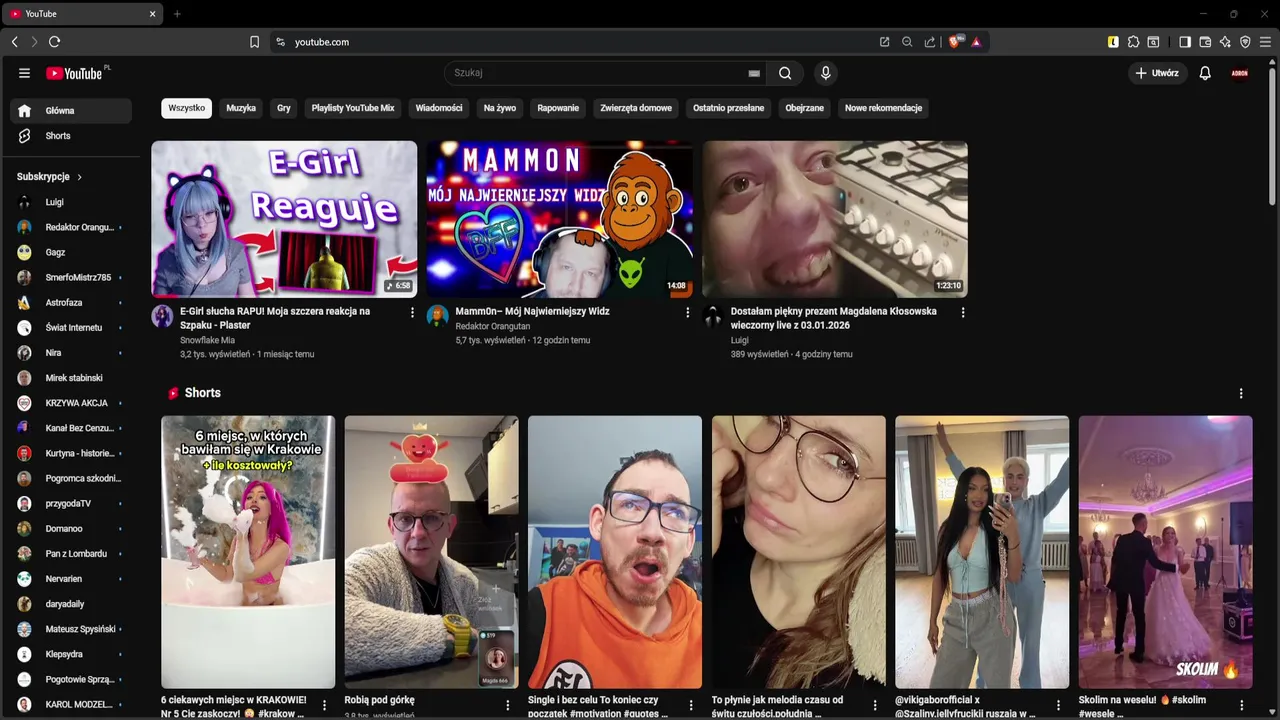The width and height of the screenshot is (1280, 720).
Task: Open the Redaktor Orangutan channel avatar under video
Action: pos(438,317)
